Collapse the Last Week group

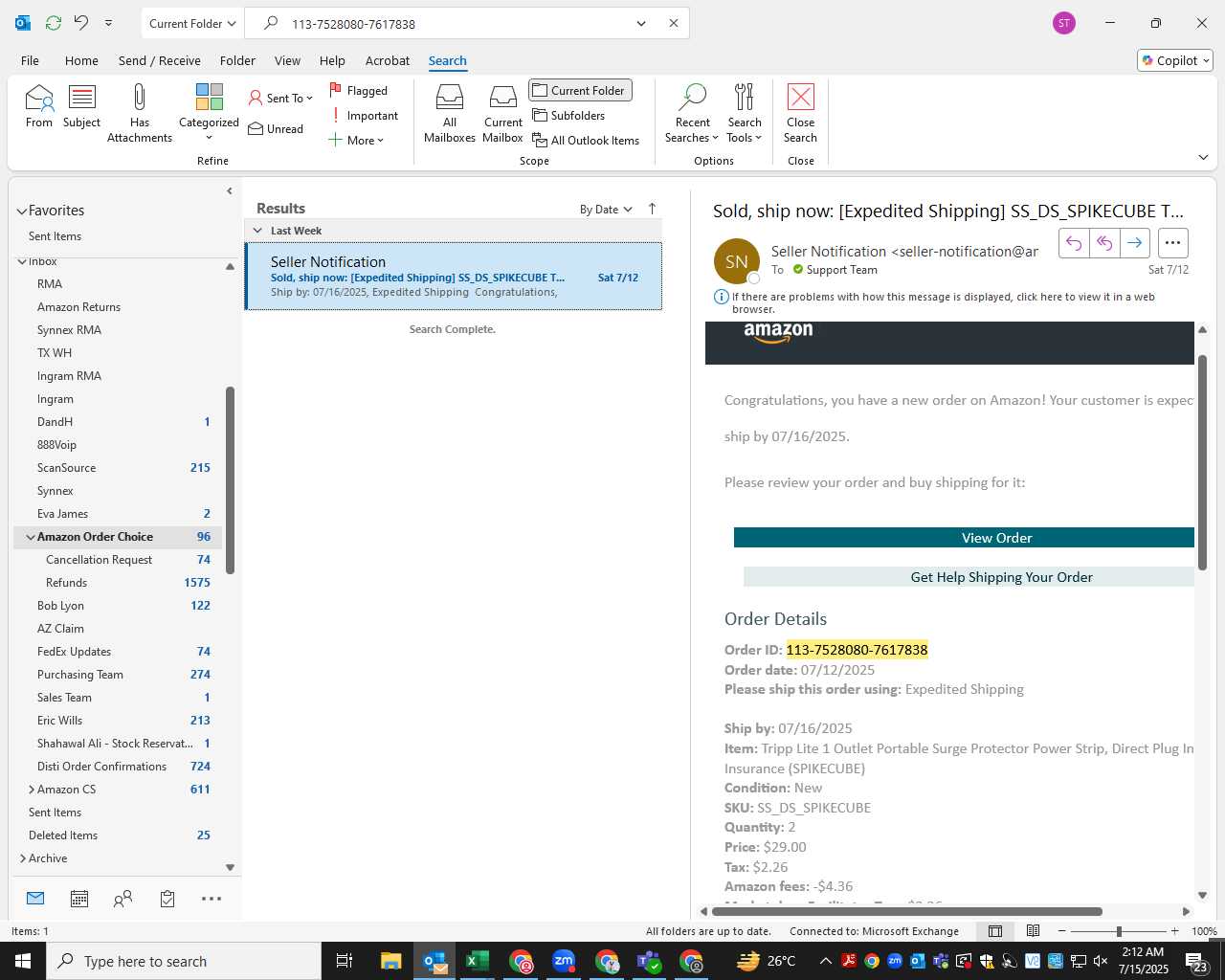(257, 231)
